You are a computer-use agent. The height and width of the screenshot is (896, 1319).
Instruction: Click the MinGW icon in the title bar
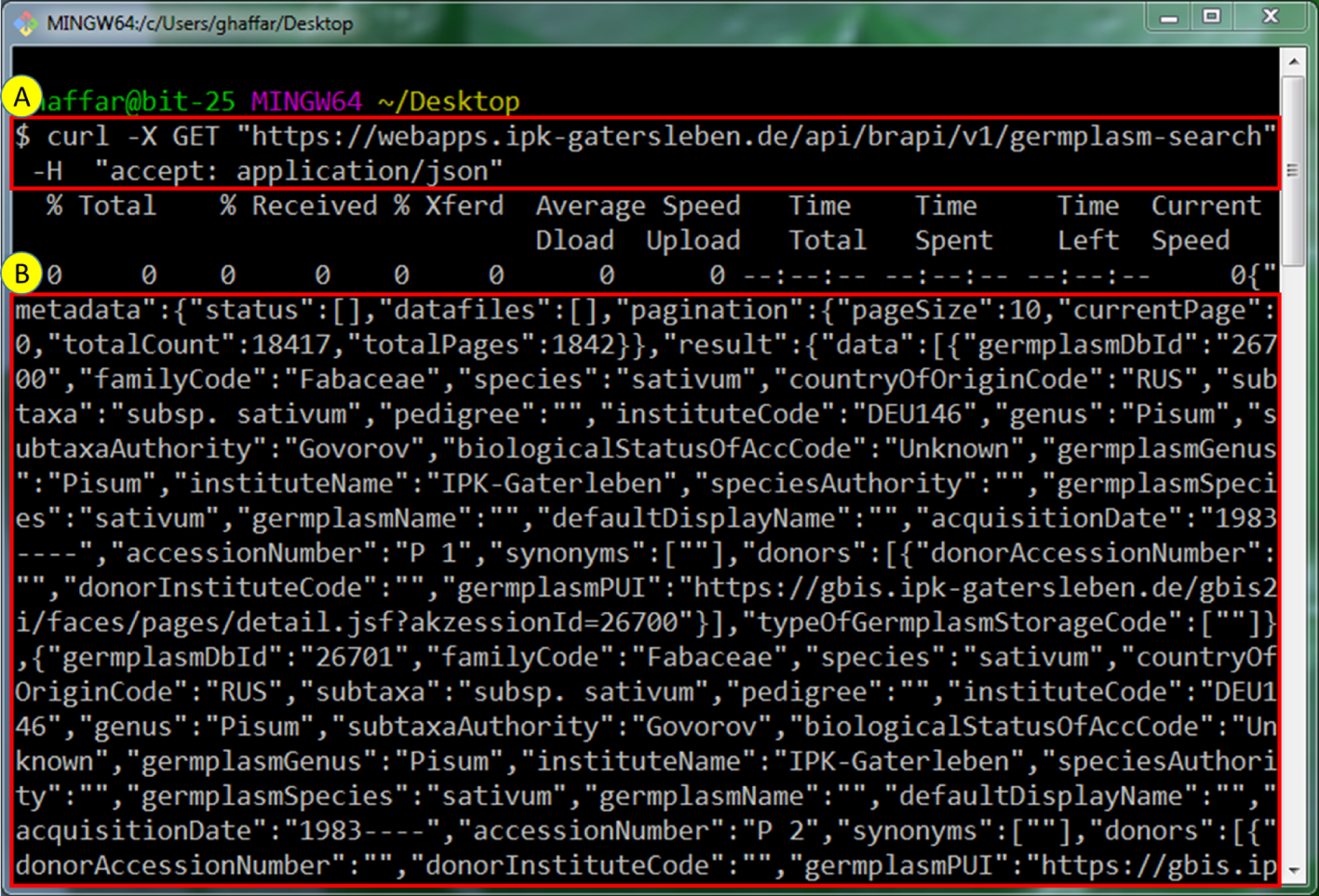[26, 23]
